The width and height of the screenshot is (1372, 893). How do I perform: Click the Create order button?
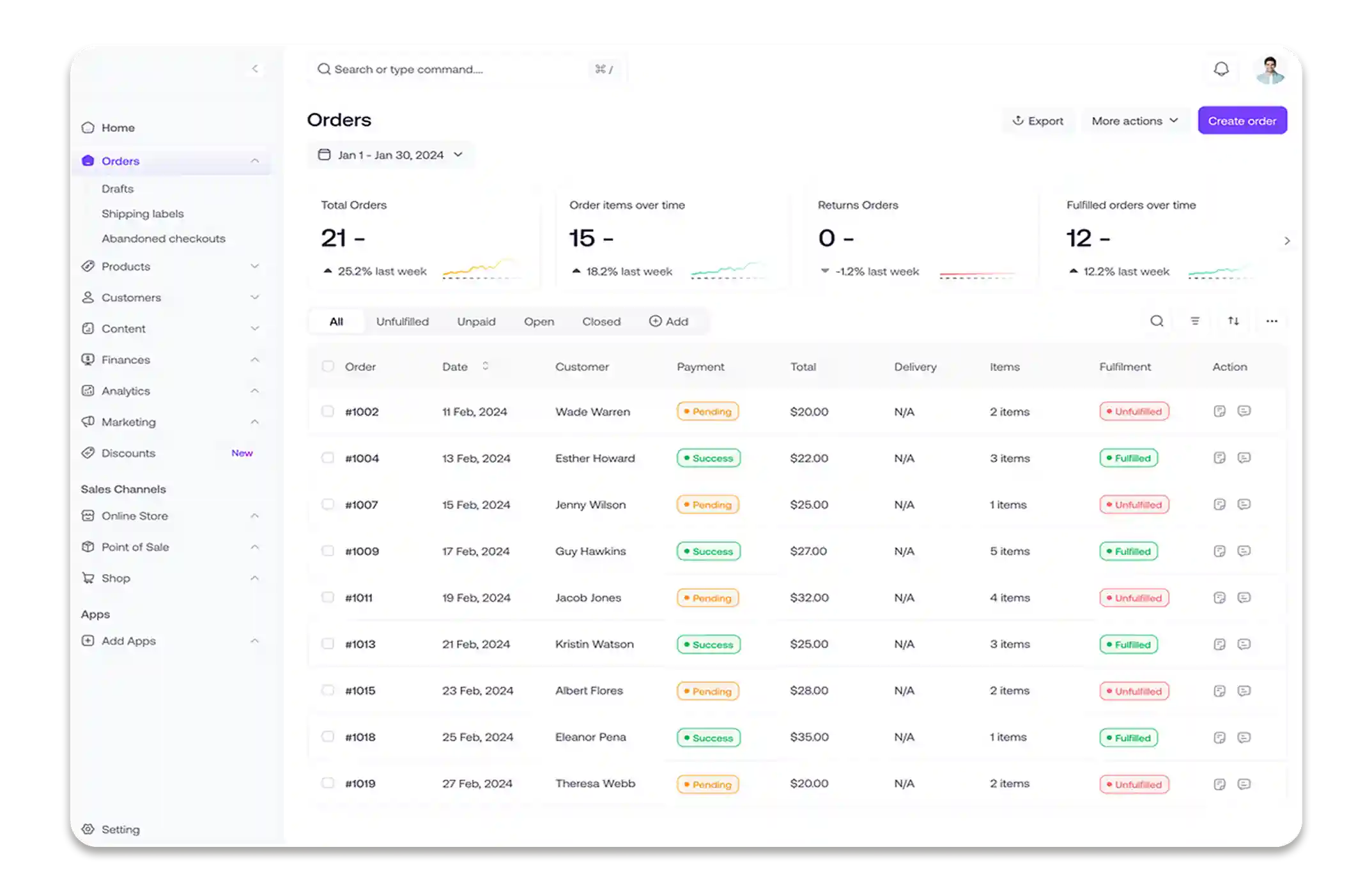coord(1242,121)
